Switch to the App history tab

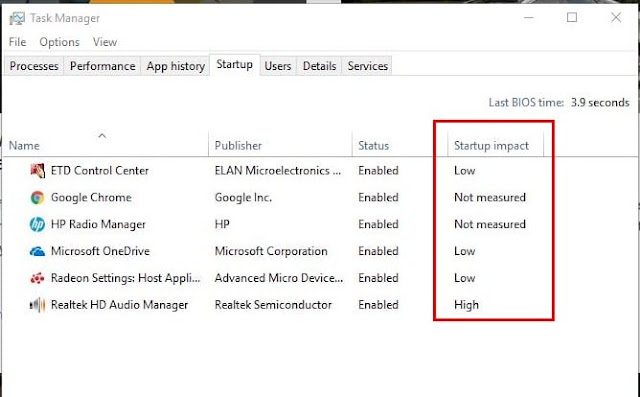tap(176, 66)
